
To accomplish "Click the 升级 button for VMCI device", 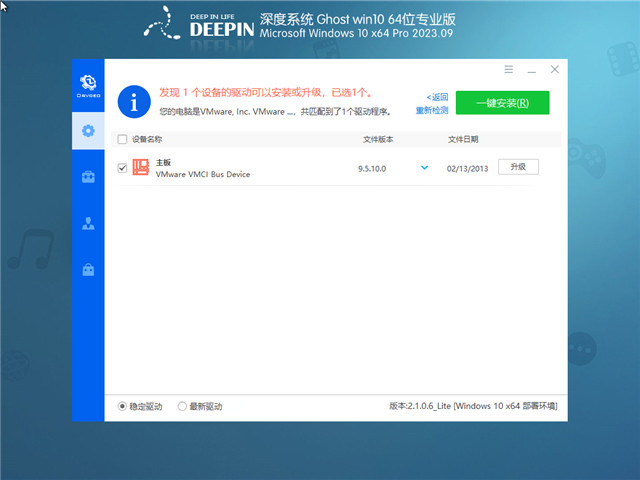I will click(518, 167).
